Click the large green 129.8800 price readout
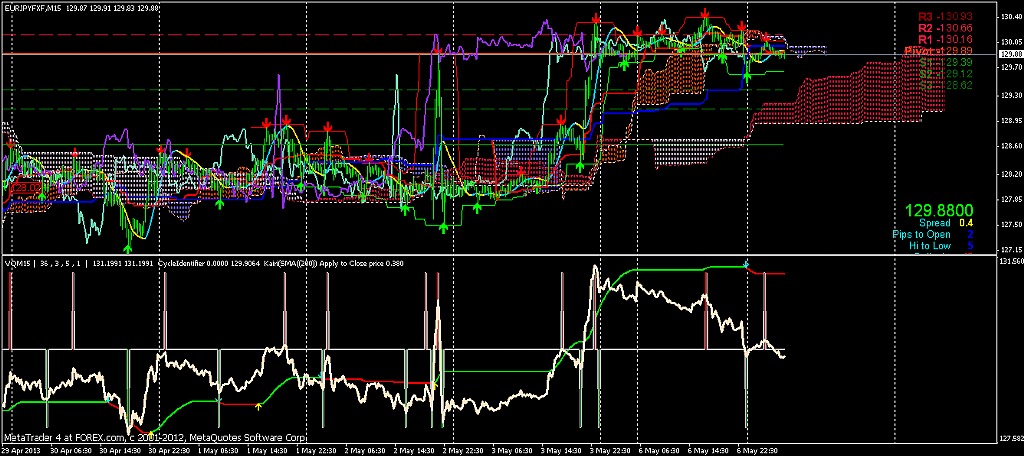 (x=939, y=210)
